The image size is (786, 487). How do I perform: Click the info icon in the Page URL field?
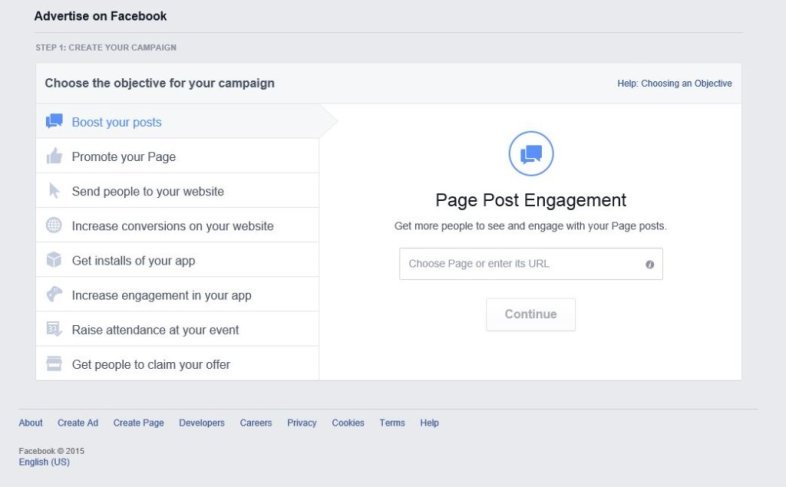coord(650,264)
